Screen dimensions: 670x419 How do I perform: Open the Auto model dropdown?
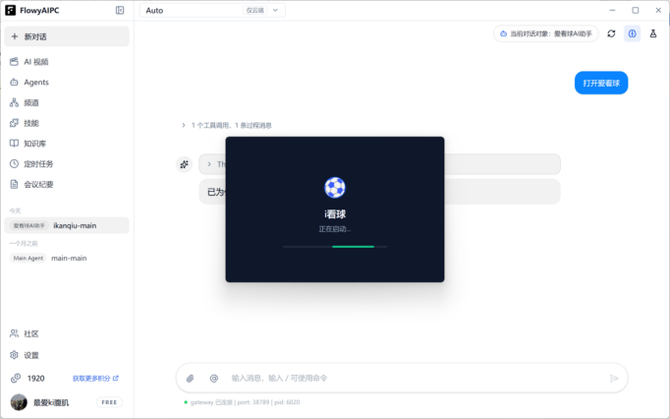pos(212,10)
